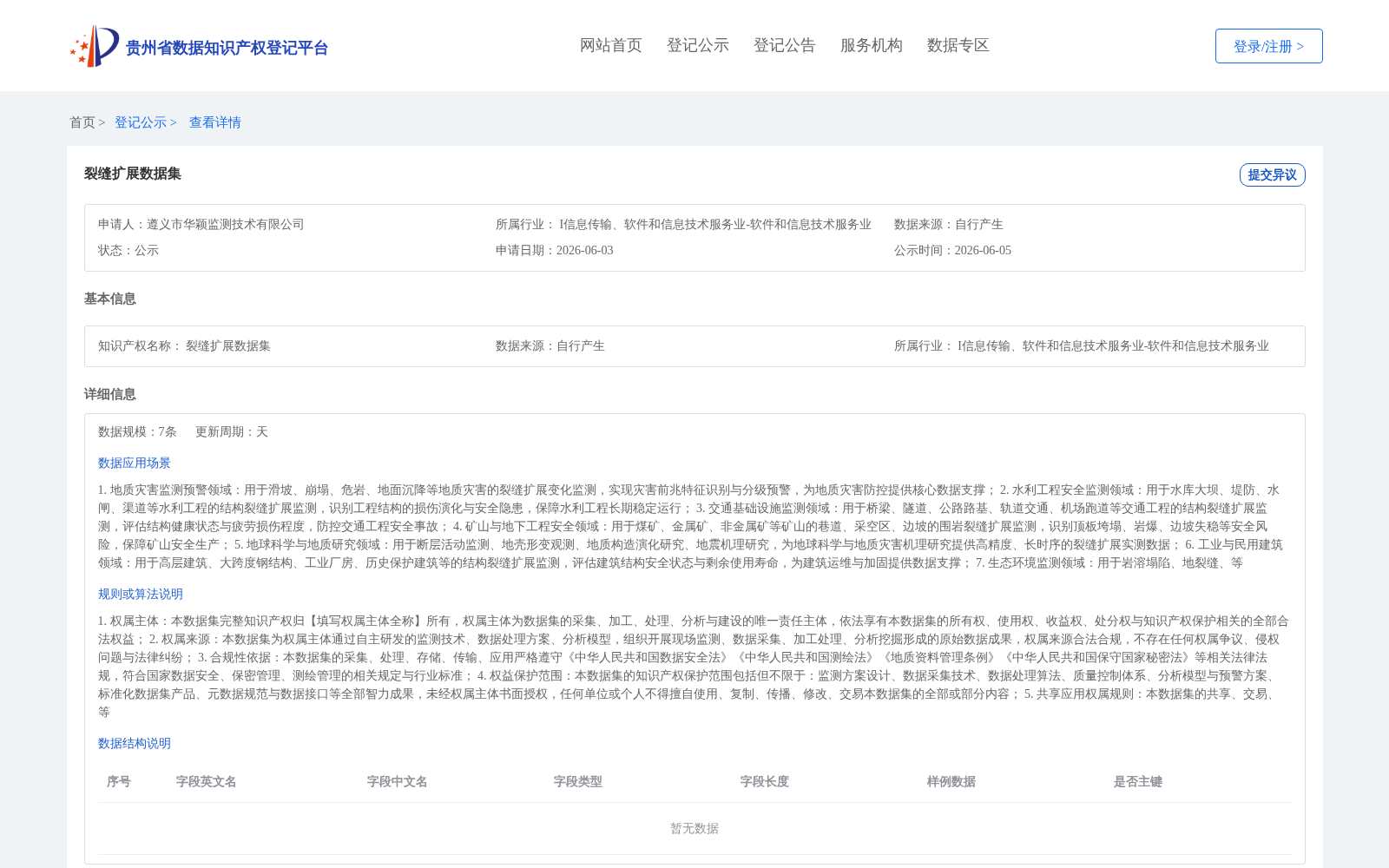Click the 字段长度 column header
Image resolution: width=1389 pixels, height=868 pixels.
pyautogui.click(x=765, y=781)
